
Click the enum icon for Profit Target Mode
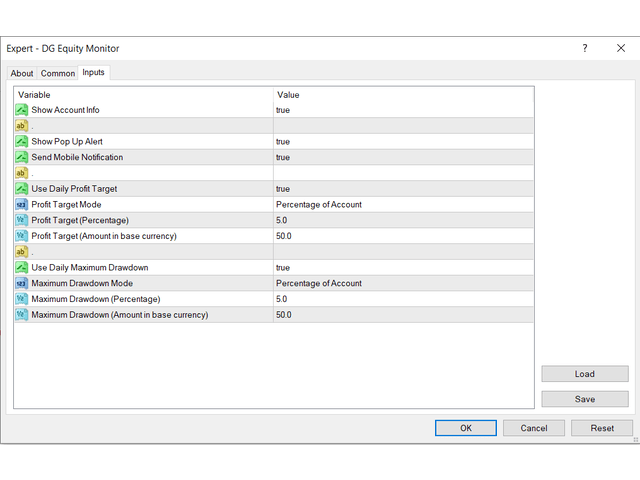tap(22, 204)
